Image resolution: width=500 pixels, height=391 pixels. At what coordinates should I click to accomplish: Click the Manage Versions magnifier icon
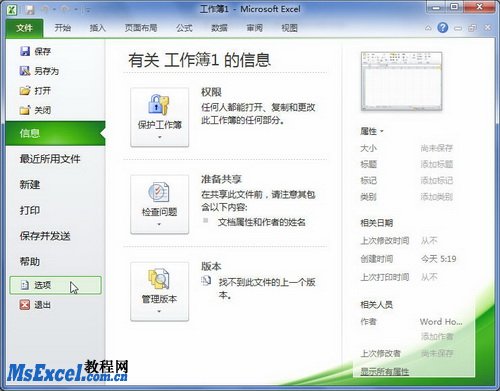[x=159, y=279]
